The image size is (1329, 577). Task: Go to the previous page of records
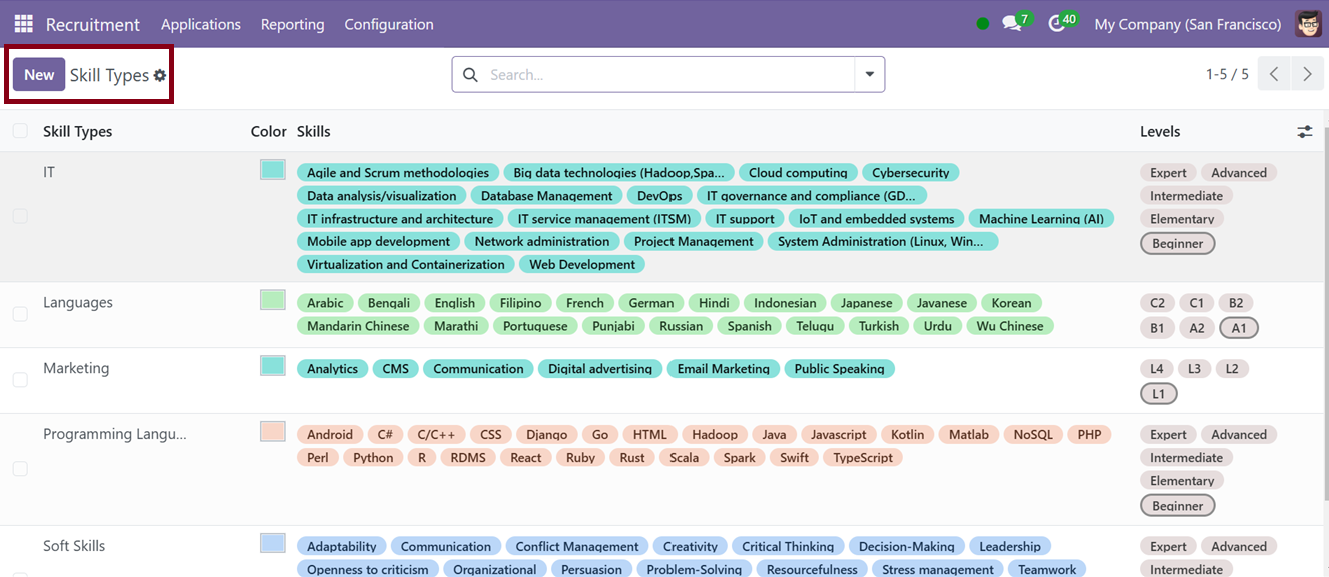1274,75
